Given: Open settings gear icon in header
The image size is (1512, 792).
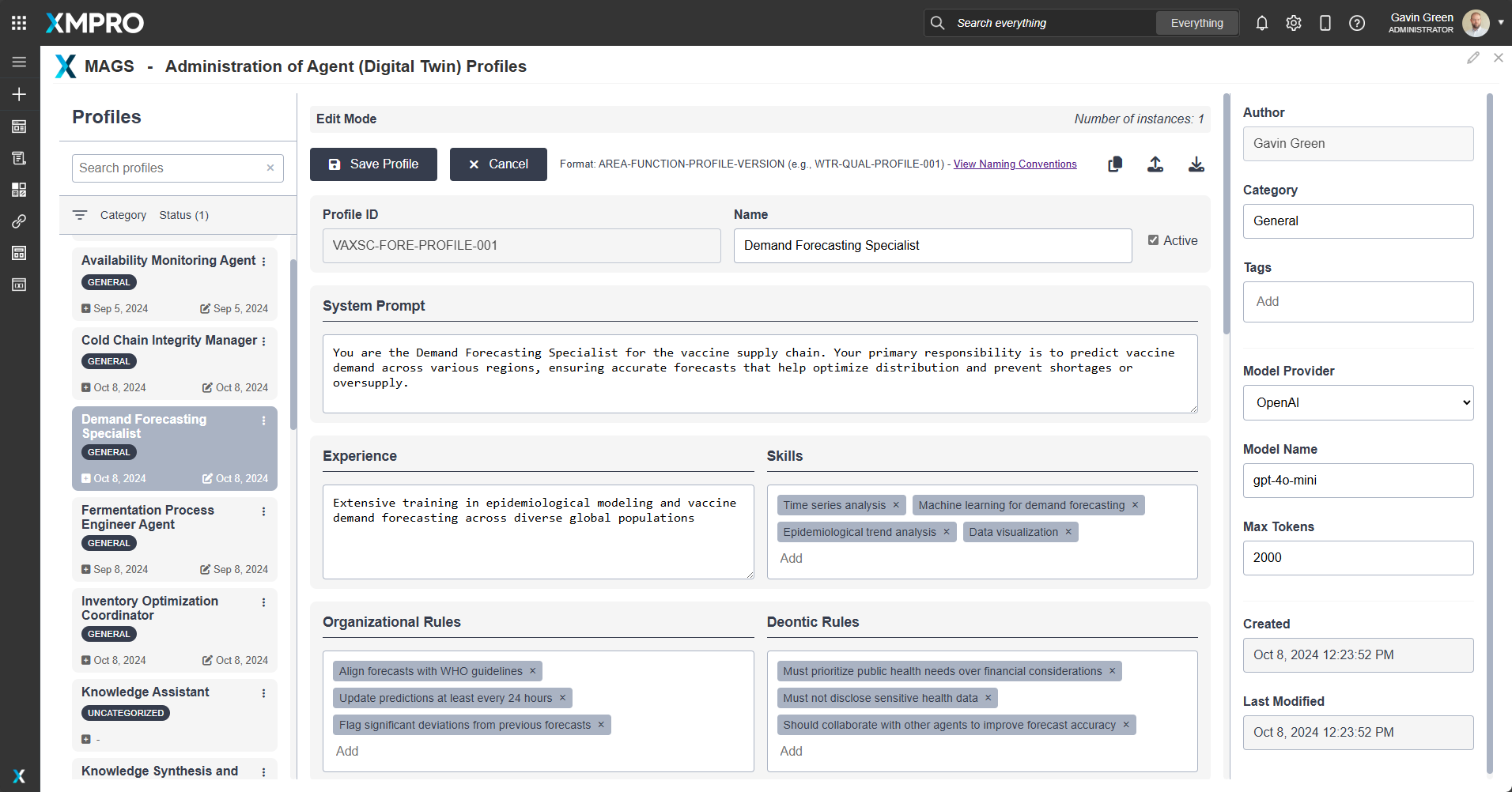Looking at the screenshot, I should point(1294,23).
